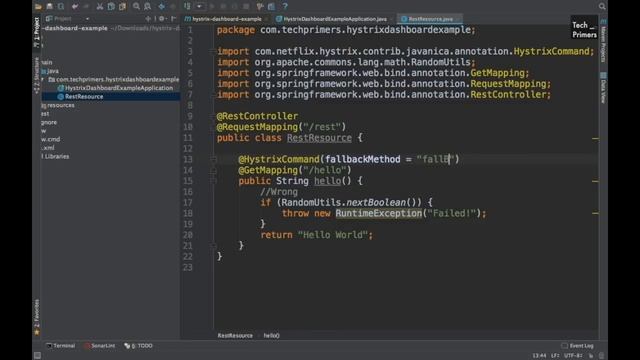Open the Event Log
Image resolution: width=640 pixels, height=360 pixels.
point(577,346)
